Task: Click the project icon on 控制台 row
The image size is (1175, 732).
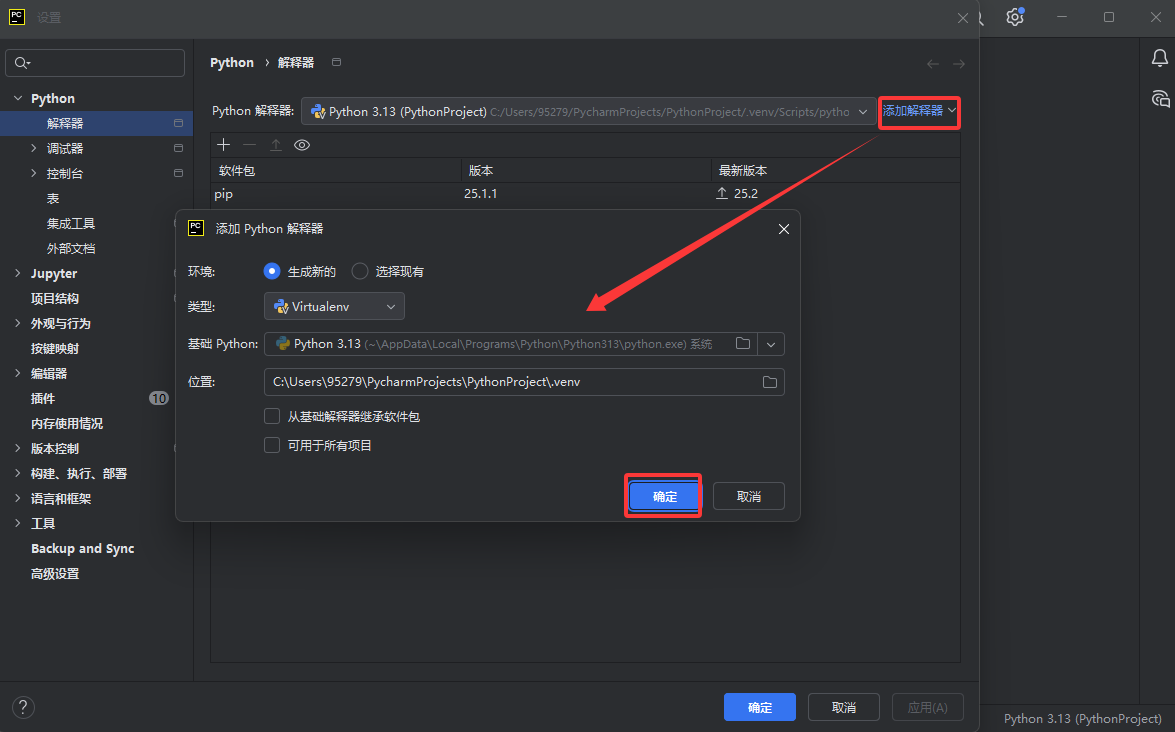Action: click(x=178, y=173)
